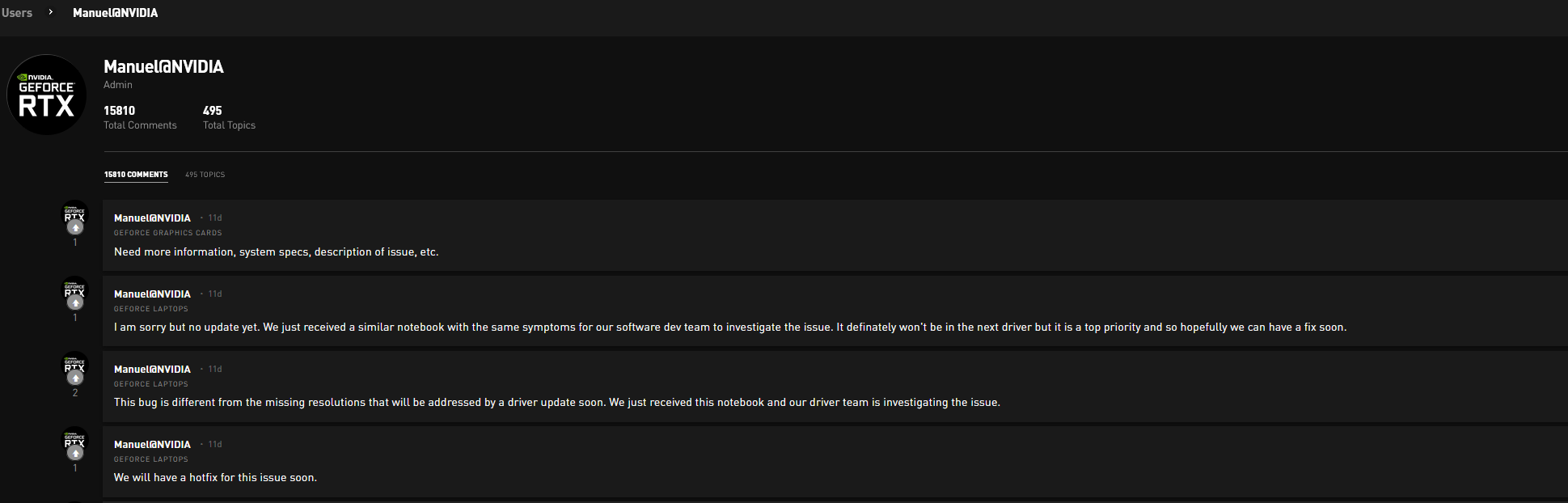Toggle the upvote on "This bug is different" comment

pos(74,378)
